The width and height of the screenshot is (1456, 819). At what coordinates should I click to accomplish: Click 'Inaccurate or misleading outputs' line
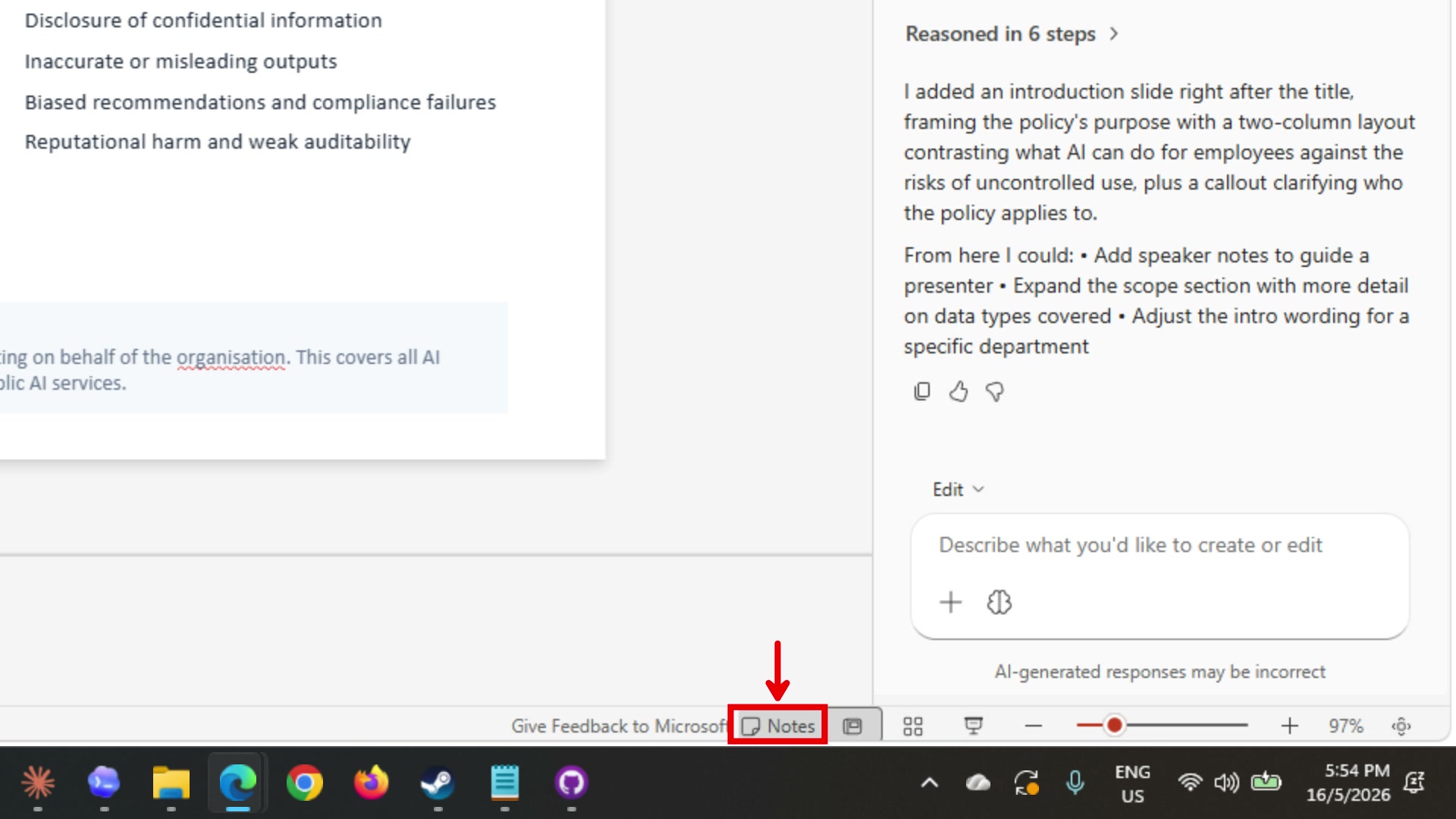[180, 61]
